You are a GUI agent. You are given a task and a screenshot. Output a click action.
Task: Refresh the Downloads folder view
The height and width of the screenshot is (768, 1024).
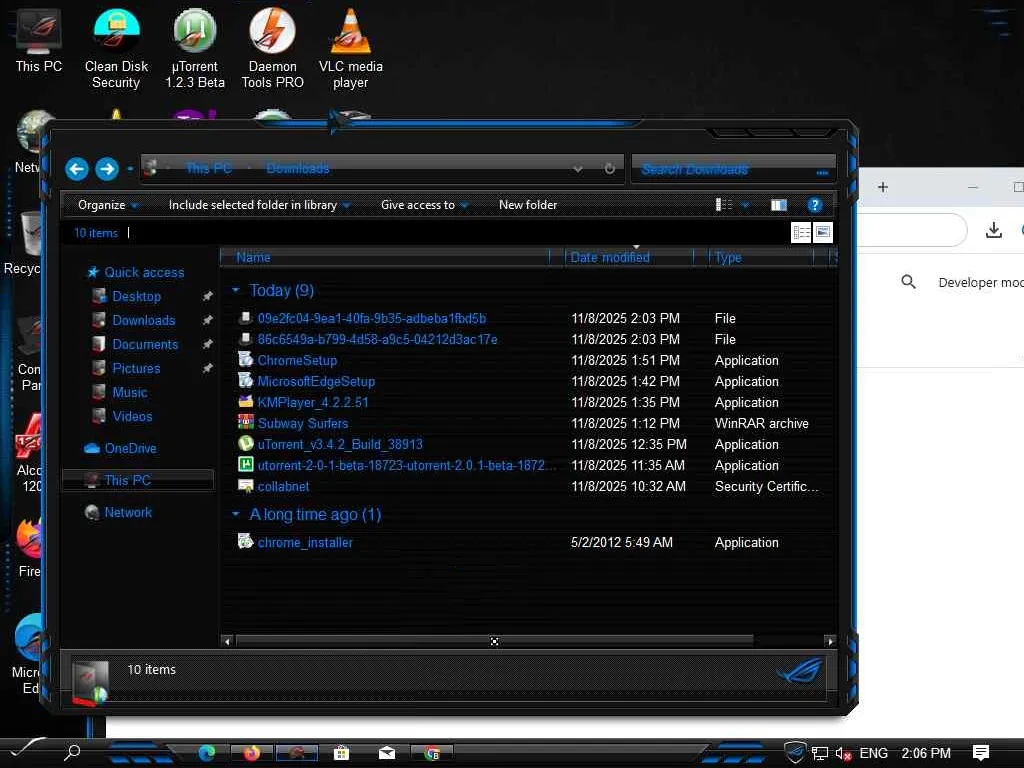pos(609,168)
